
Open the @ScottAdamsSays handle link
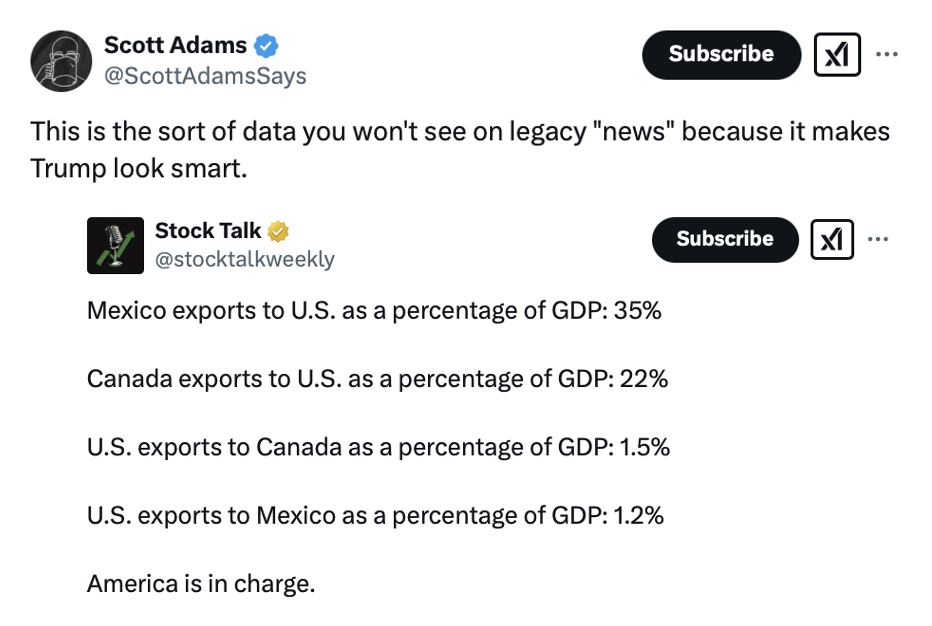[x=205, y=76]
